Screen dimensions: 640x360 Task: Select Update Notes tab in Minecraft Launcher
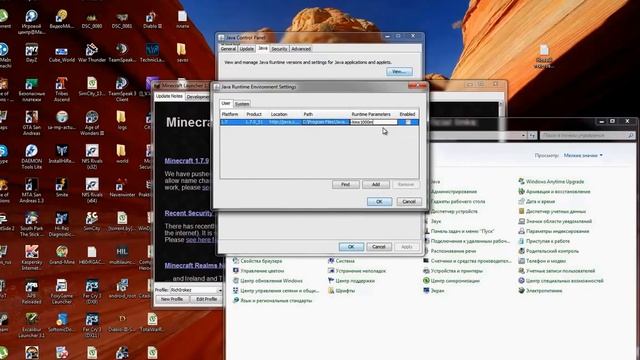point(169,96)
